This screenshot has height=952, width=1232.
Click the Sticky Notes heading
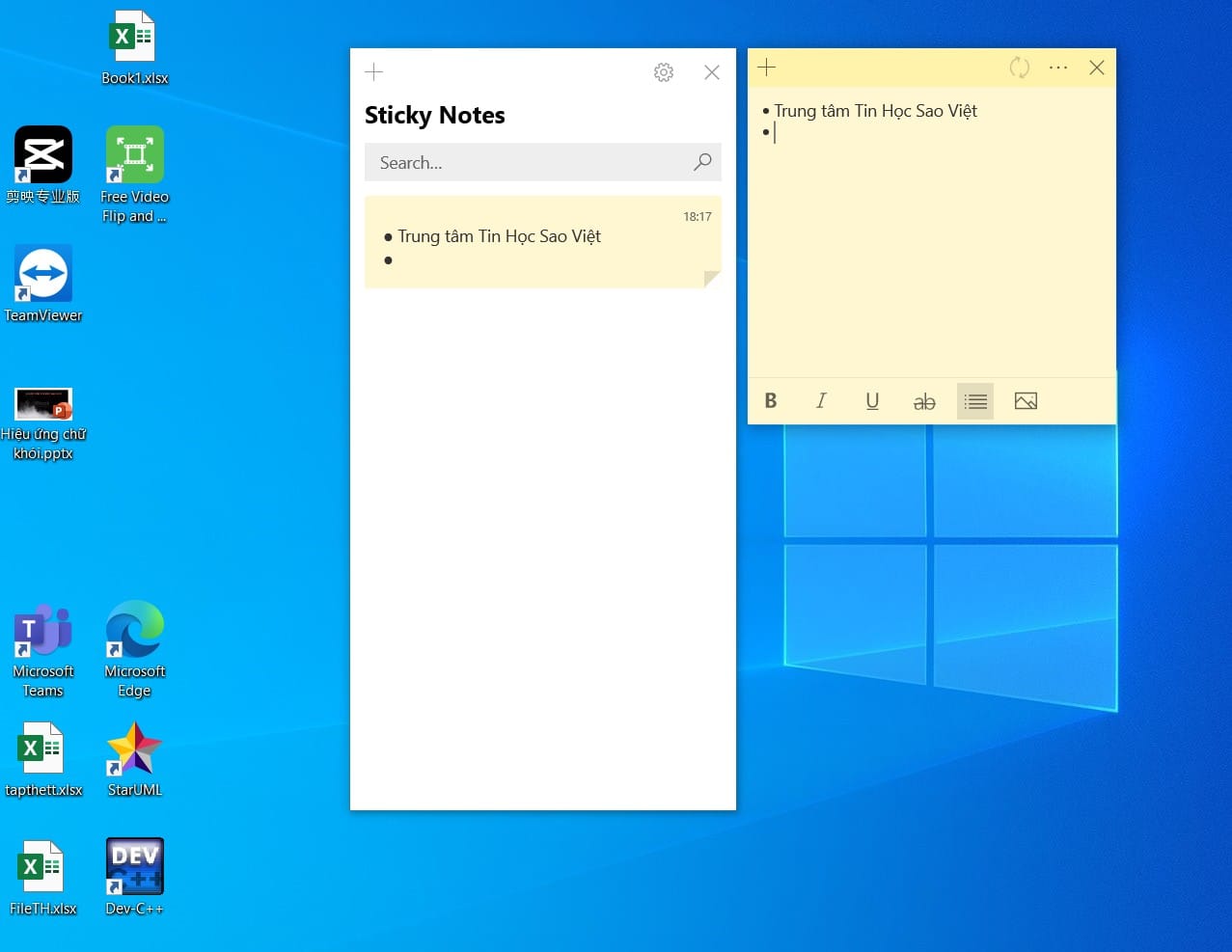coord(435,116)
